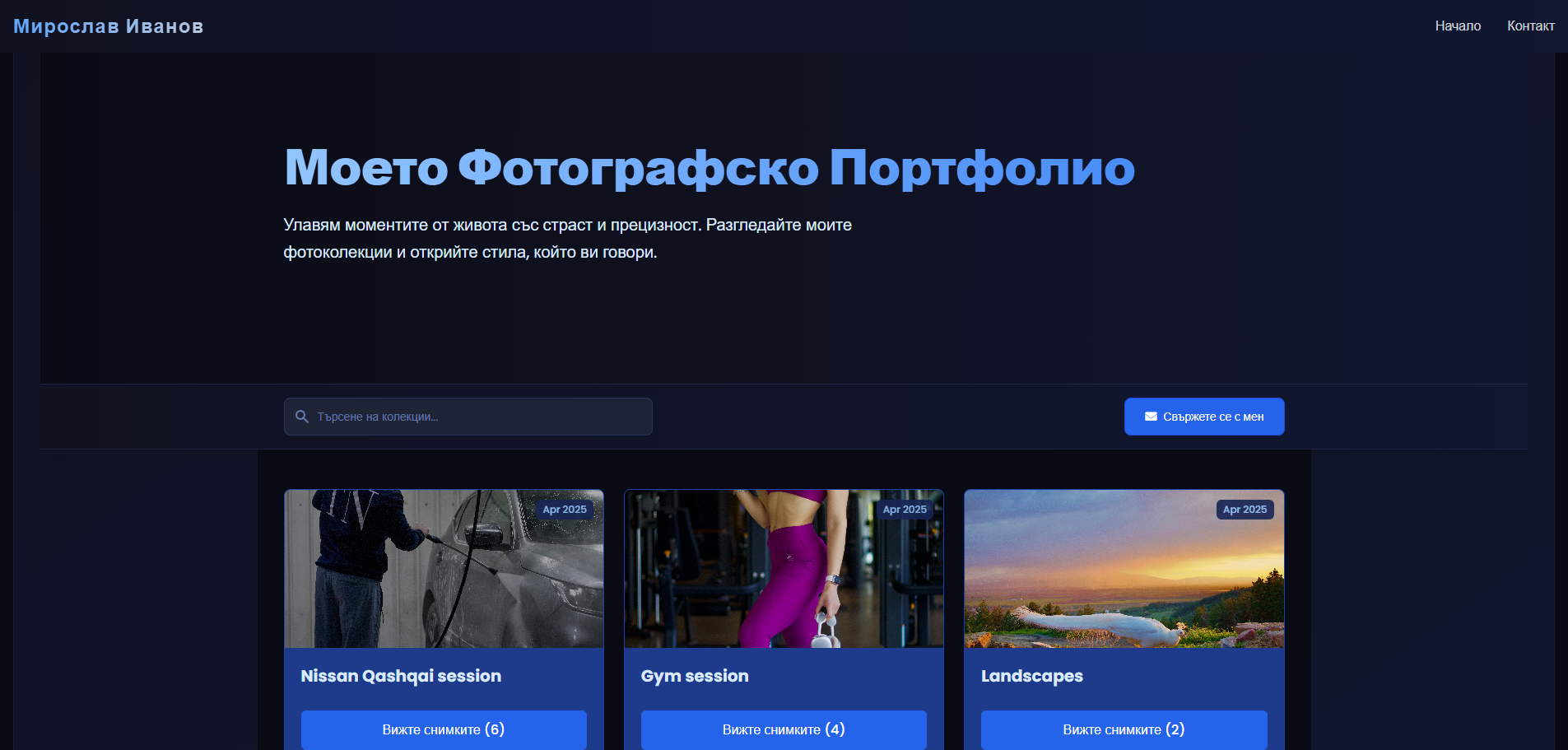Image resolution: width=1568 pixels, height=750 pixels.
Task: View the 6 photos of Nissan Qashqai
Action: (x=444, y=729)
